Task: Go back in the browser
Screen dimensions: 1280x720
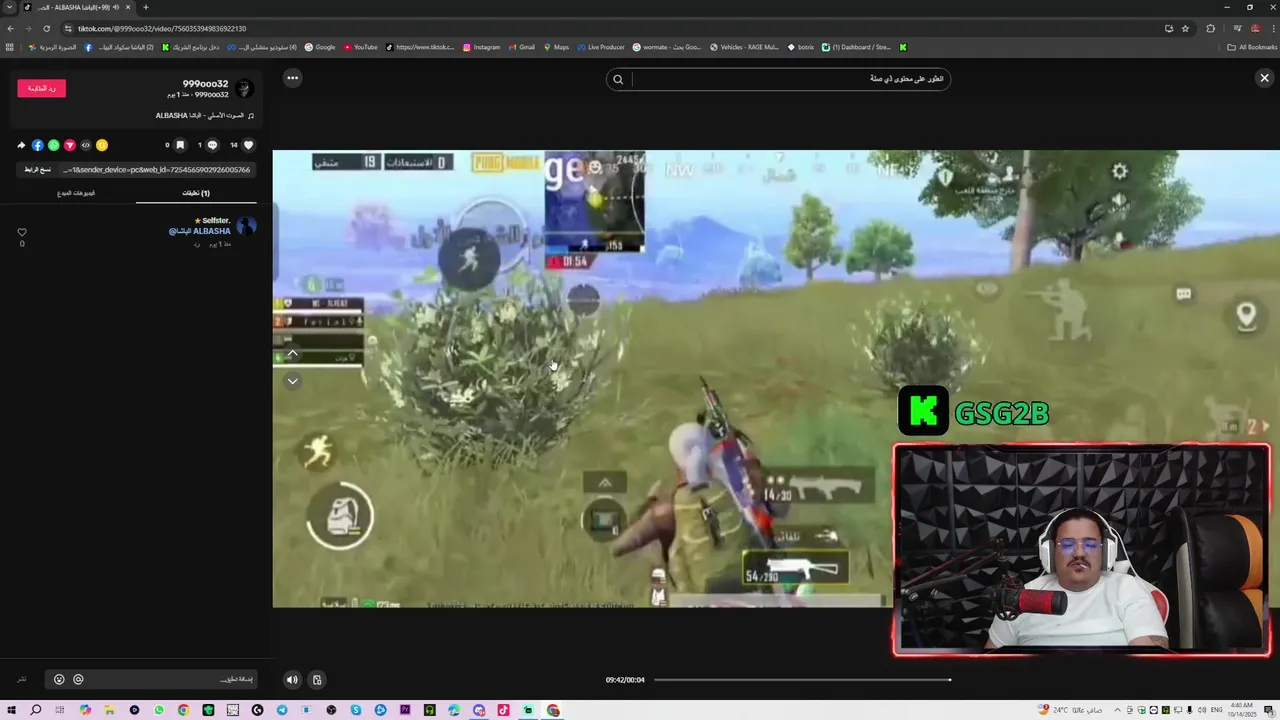Action: coord(10,28)
